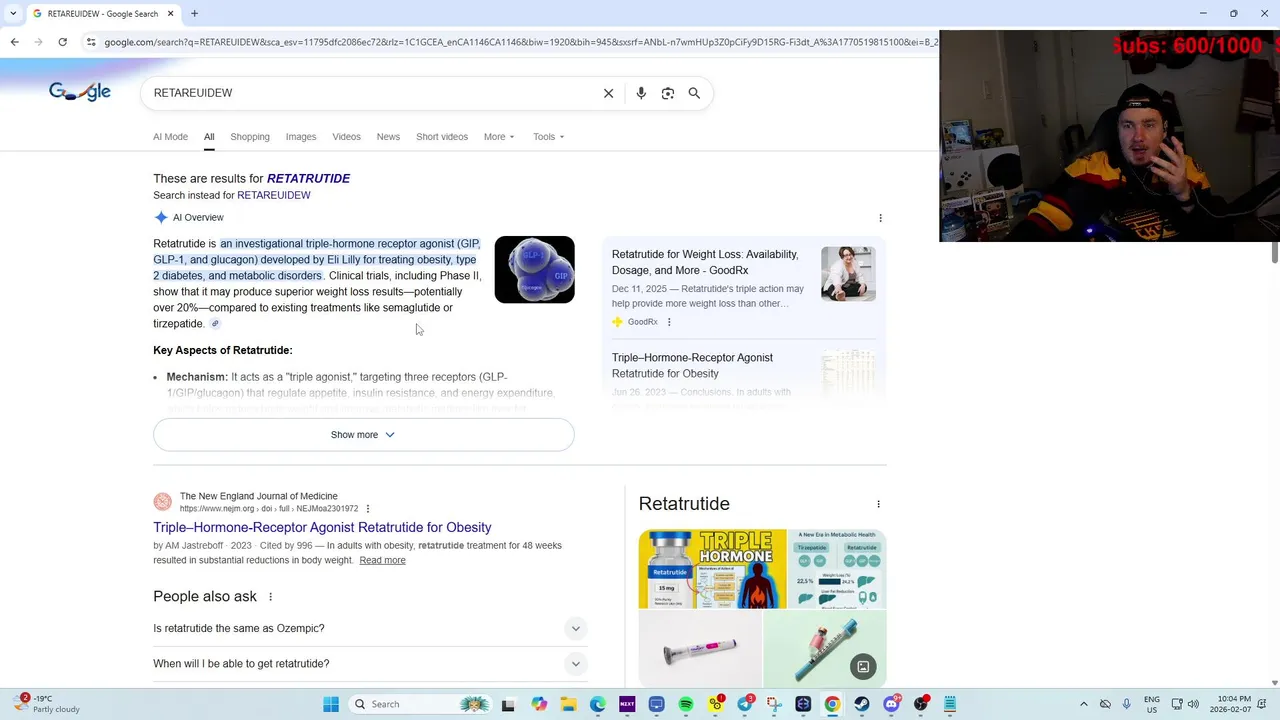Viewport: 1280px width, 720px height.
Task: Close the RETAREUIDEW Google Search tab
Action: tap(170, 14)
